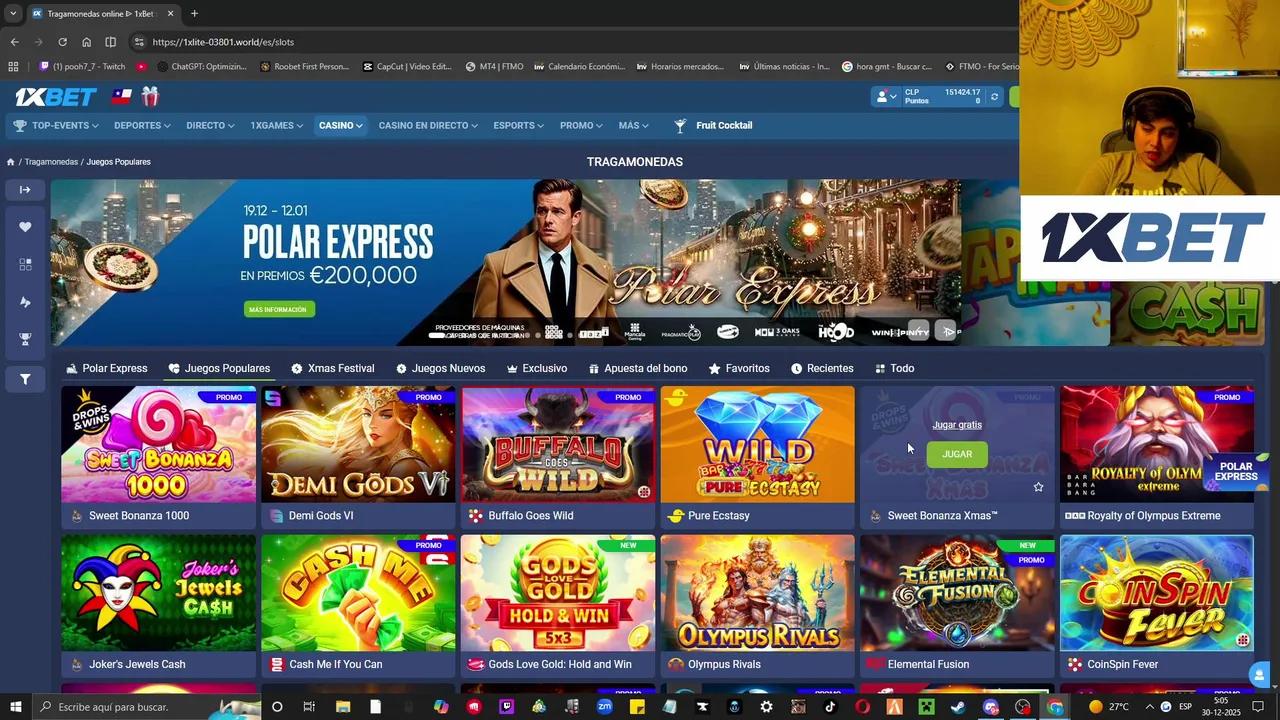This screenshot has height=720, width=1280.
Task: Open the Joker's Jewels Cash thumbnail
Action: click(x=158, y=593)
